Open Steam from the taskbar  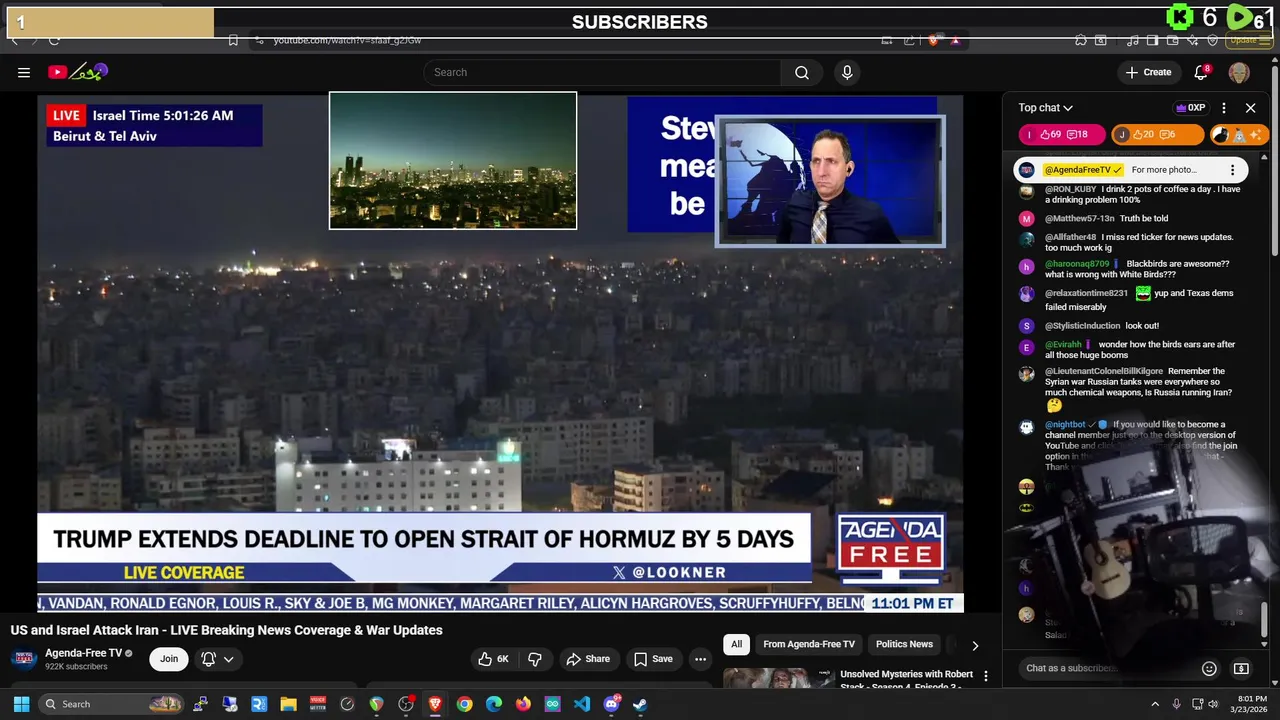pos(640,704)
